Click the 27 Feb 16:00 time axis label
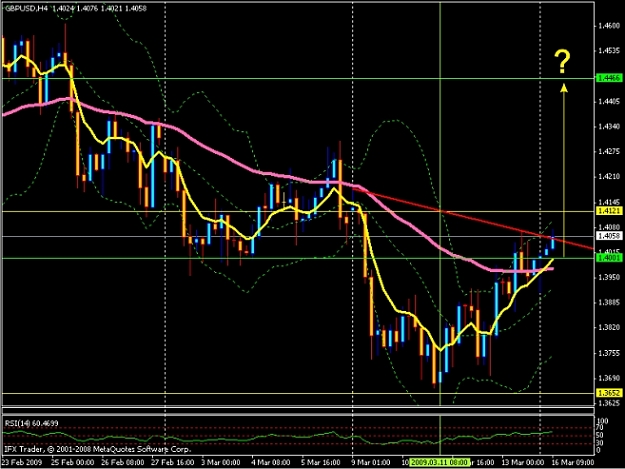Image resolution: width=625 pixels, height=469 pixels. [173, 462]
